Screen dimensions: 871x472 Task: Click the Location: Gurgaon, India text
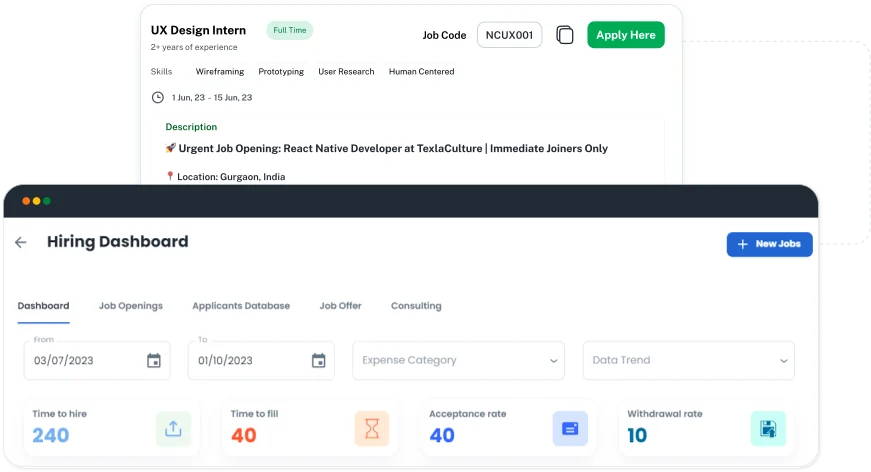pos(231,177)
